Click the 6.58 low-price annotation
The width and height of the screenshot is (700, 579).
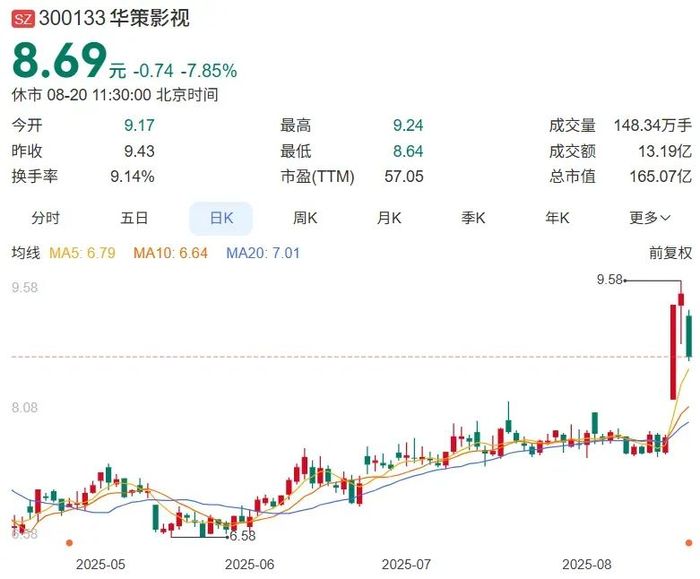[243, 535]
